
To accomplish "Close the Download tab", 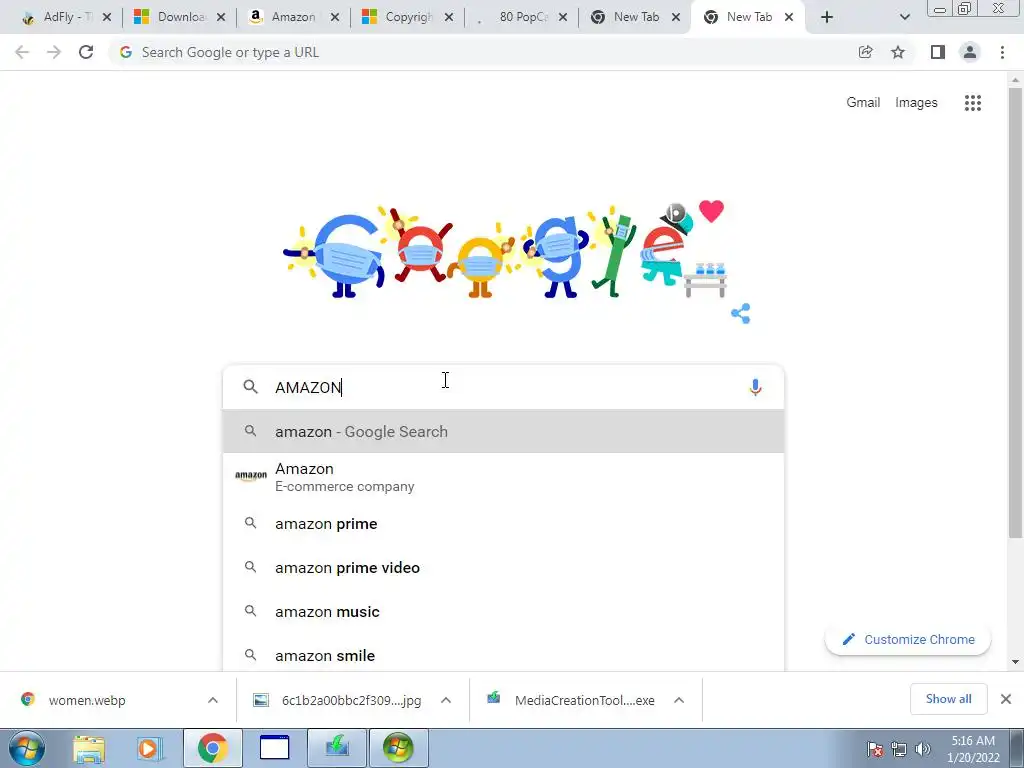I will coord(221,17).
